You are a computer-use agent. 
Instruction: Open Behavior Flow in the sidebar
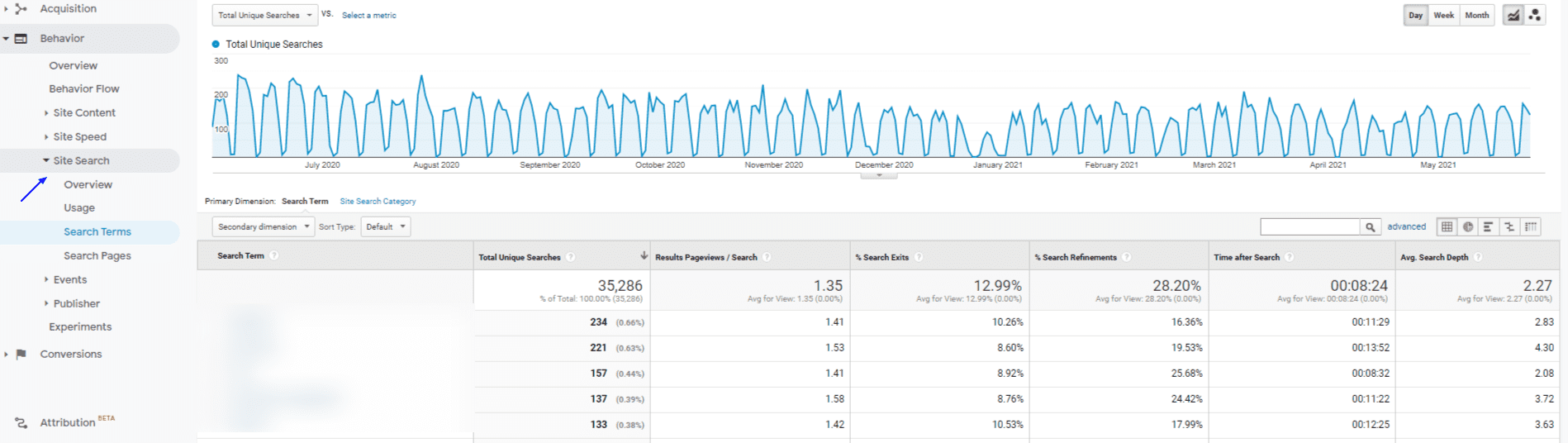click(x=83, y=88)
